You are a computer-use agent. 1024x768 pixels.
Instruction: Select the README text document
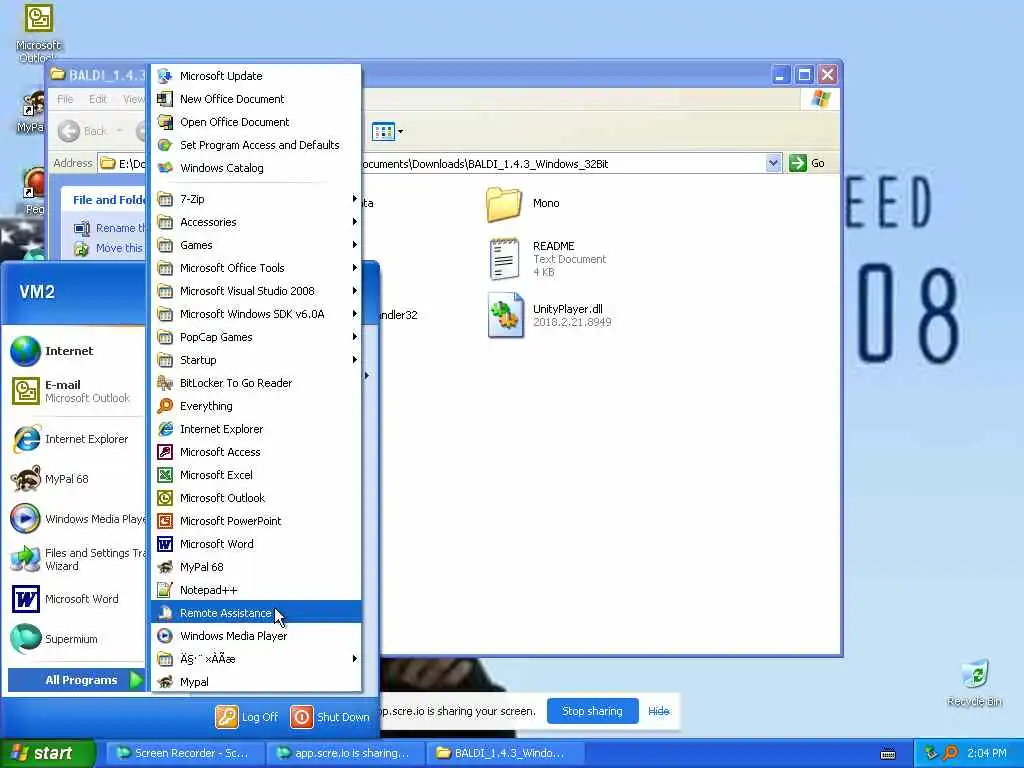(x=547, y=259)
